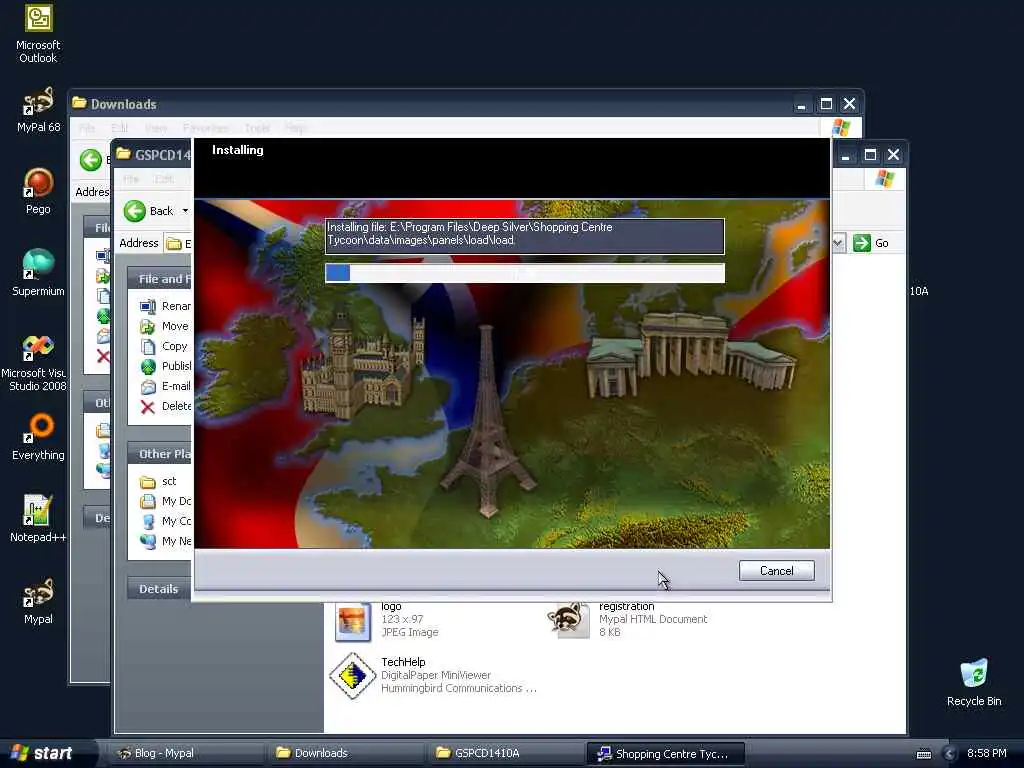
Task: Switch to Downloads taskbar item
Action: point(345,753)
